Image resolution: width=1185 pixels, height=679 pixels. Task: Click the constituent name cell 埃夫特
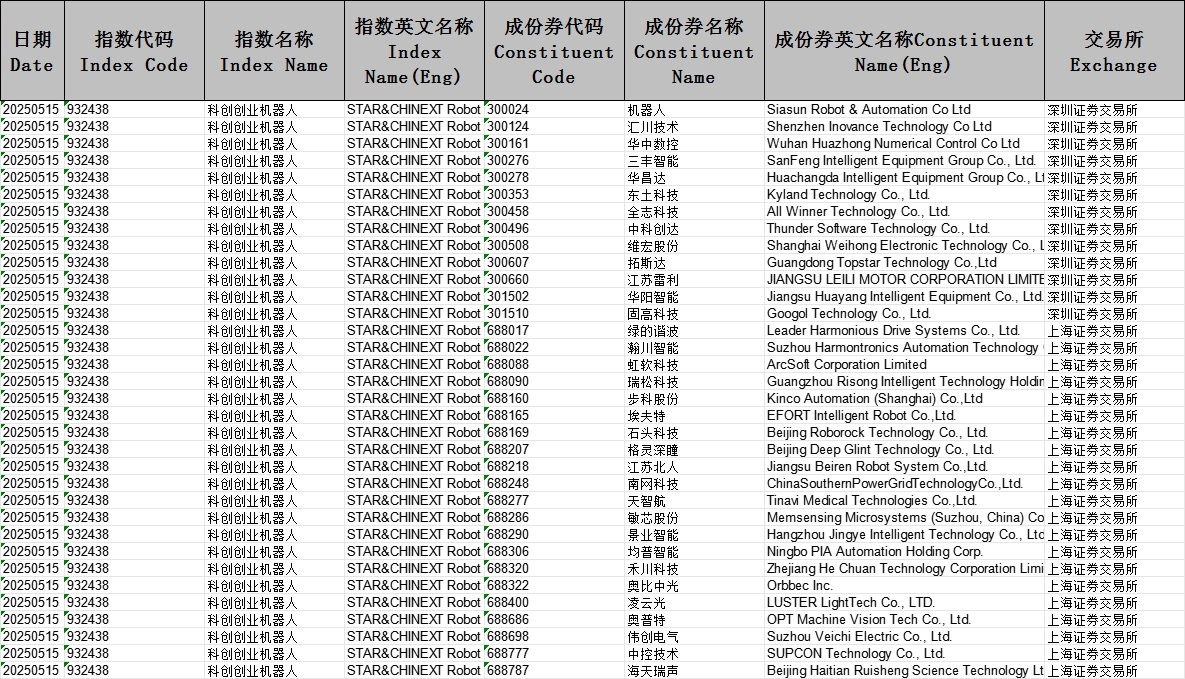tap(694, 416)
